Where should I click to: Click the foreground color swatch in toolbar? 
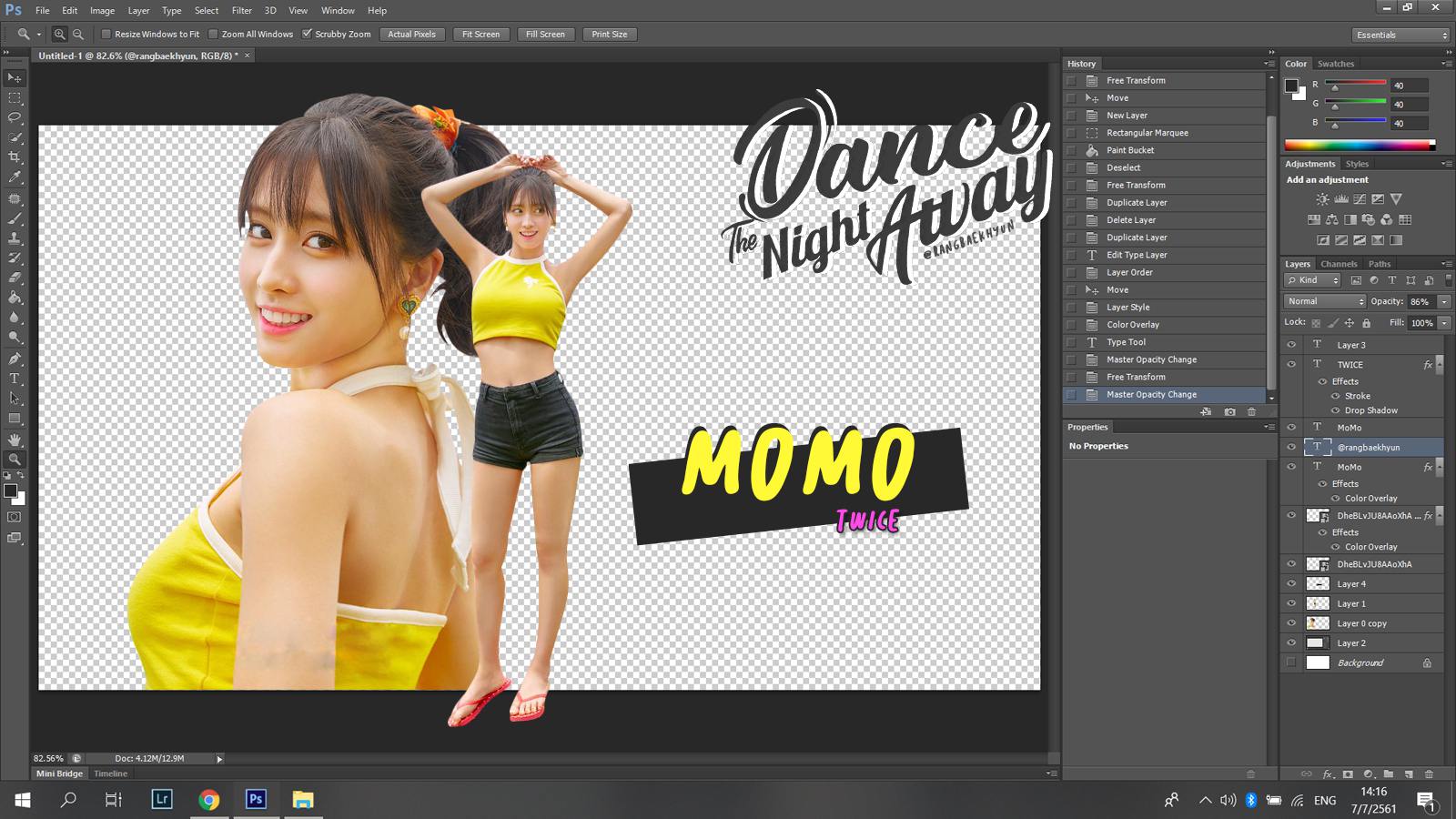pyautogui.click(x=11, y=491)
